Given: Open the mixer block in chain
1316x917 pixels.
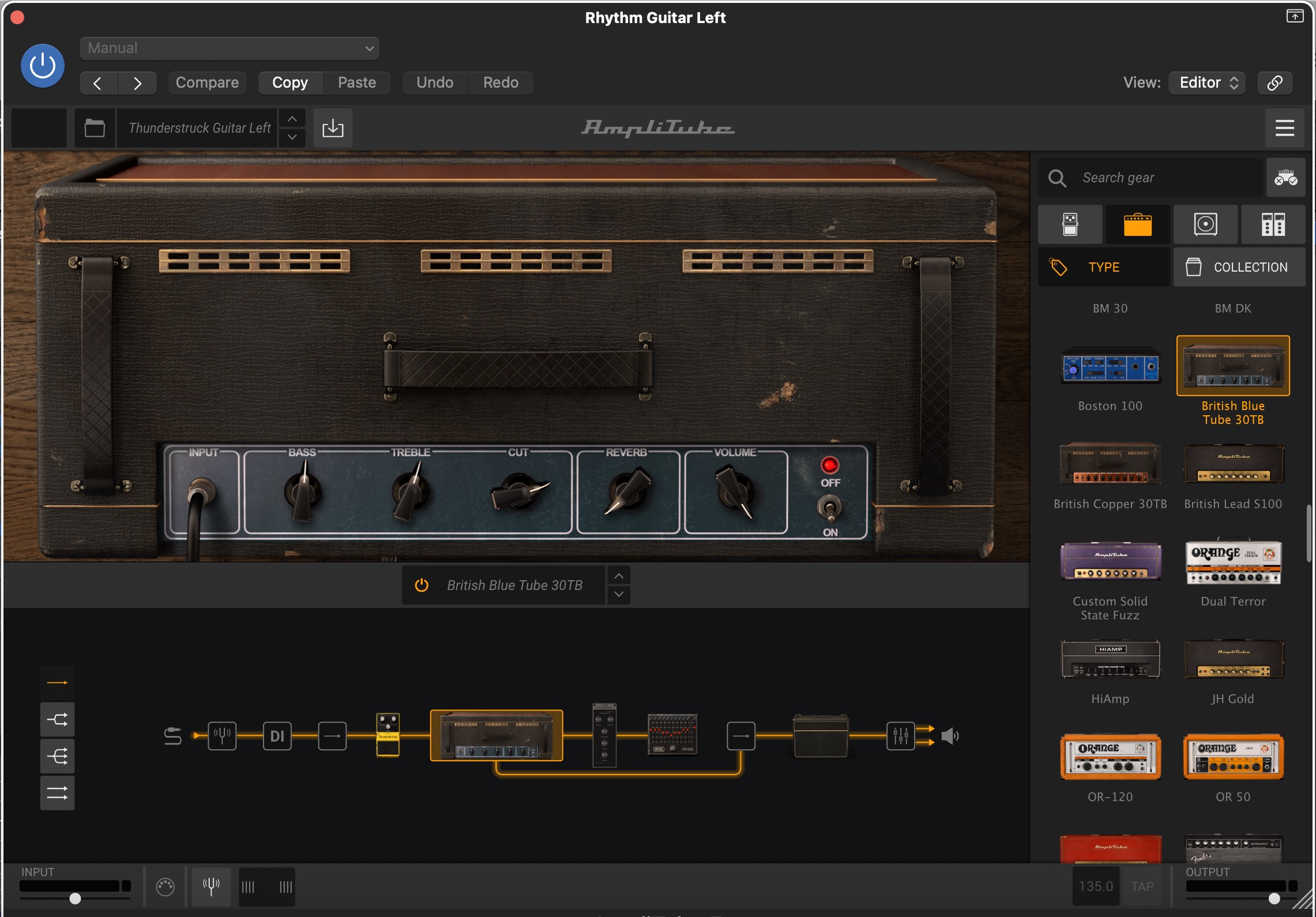Looking at the screenshot, I should [x=900, y=736].
